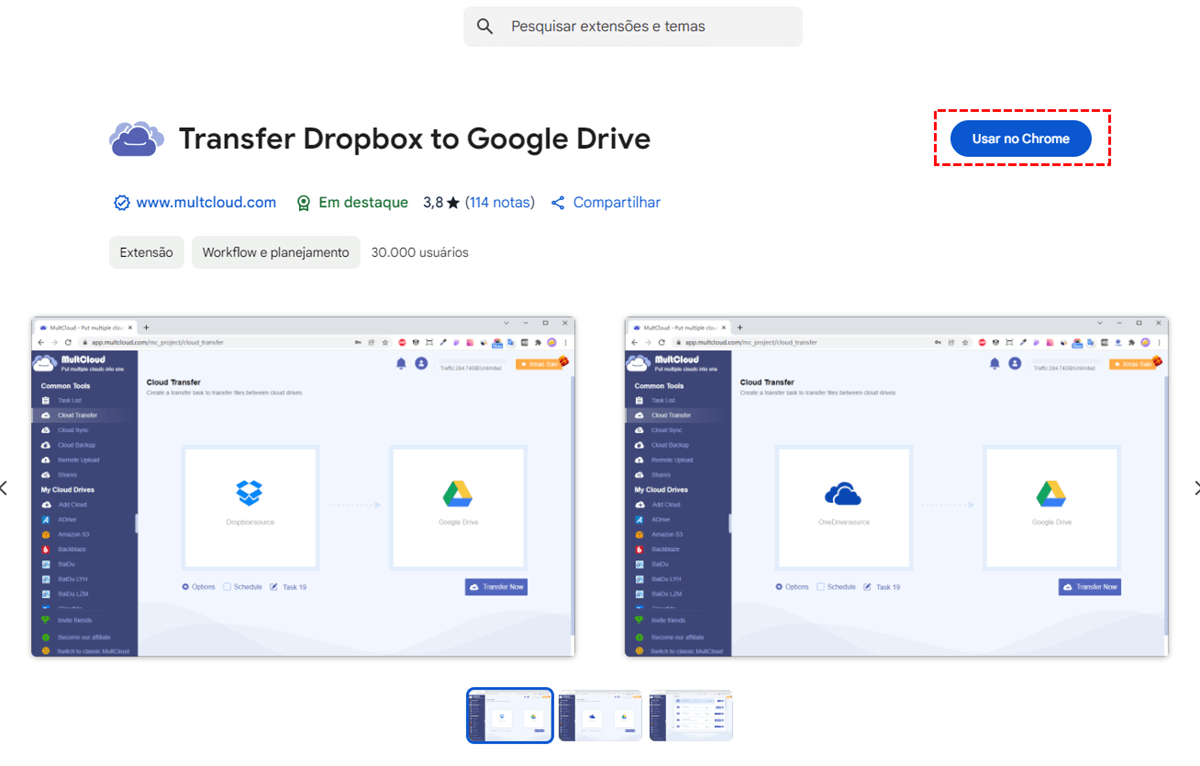Click the 3,8 star rating
Viewport: 1200px width, 766px height.
441,202
